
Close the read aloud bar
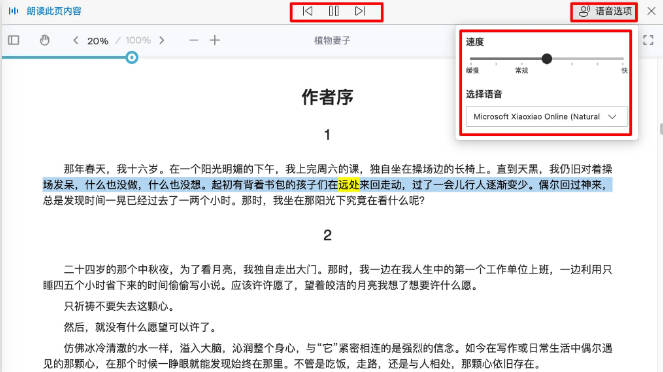(x=652, y=11)
